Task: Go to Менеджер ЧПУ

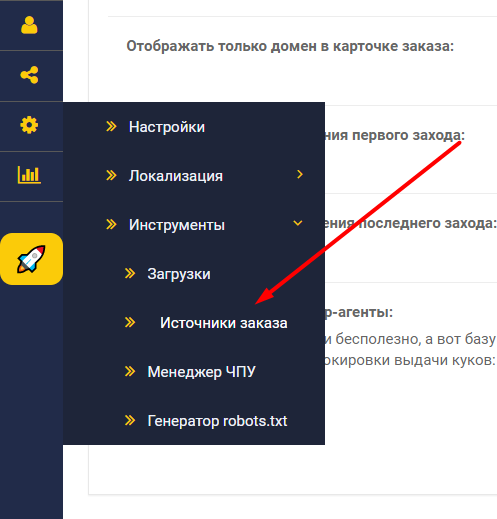Action: pyautogui.click(x=202, y=372)
